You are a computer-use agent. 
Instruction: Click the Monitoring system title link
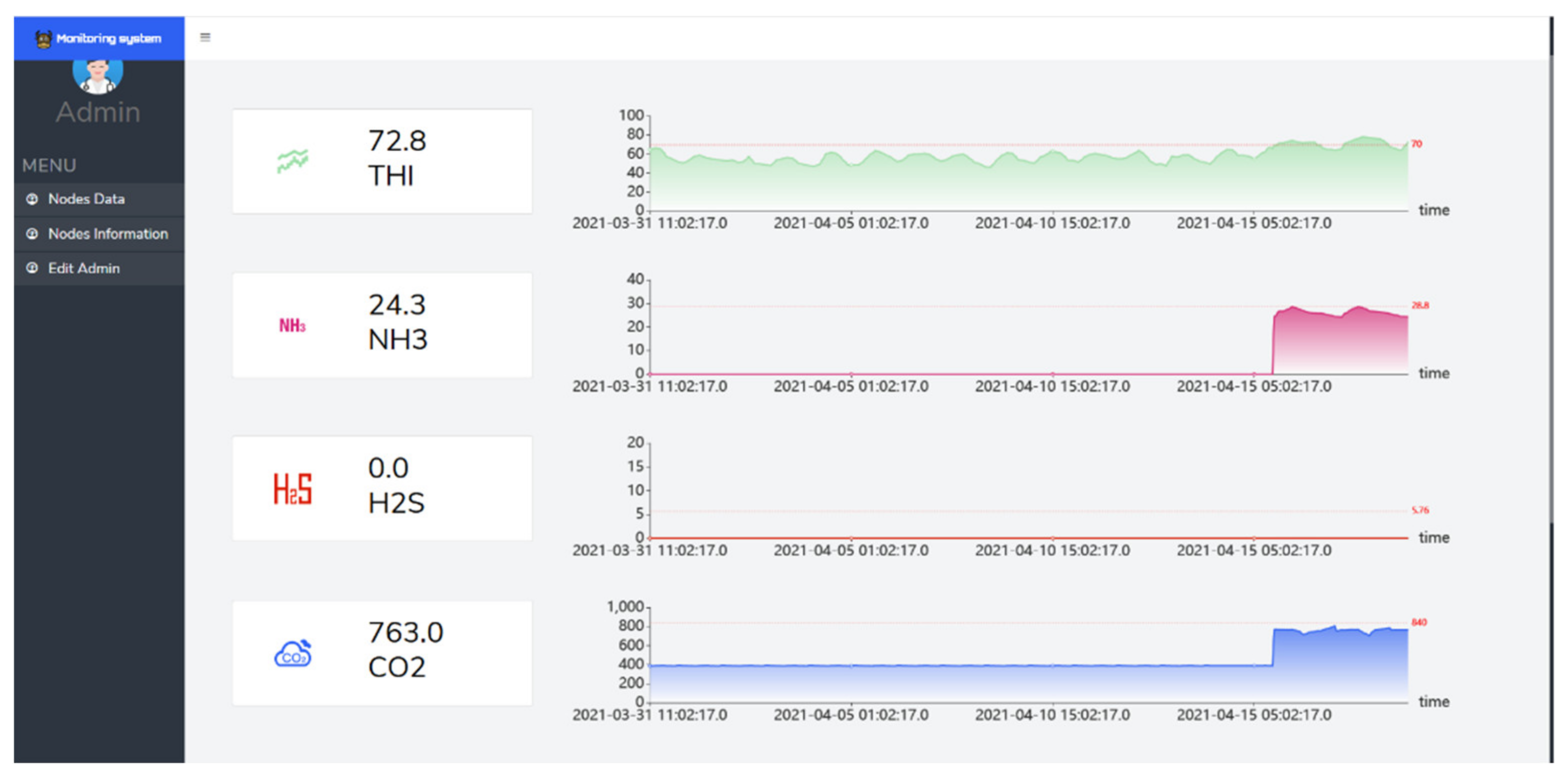click(109, 38)
